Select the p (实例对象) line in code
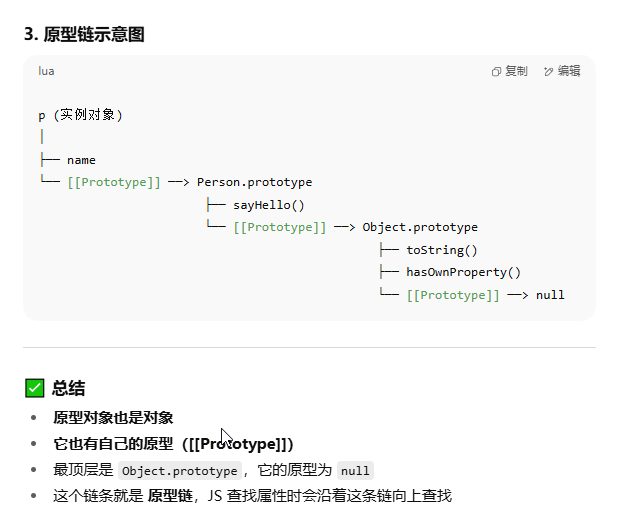This screenshot has width=623, height=532. coord(80,115)
